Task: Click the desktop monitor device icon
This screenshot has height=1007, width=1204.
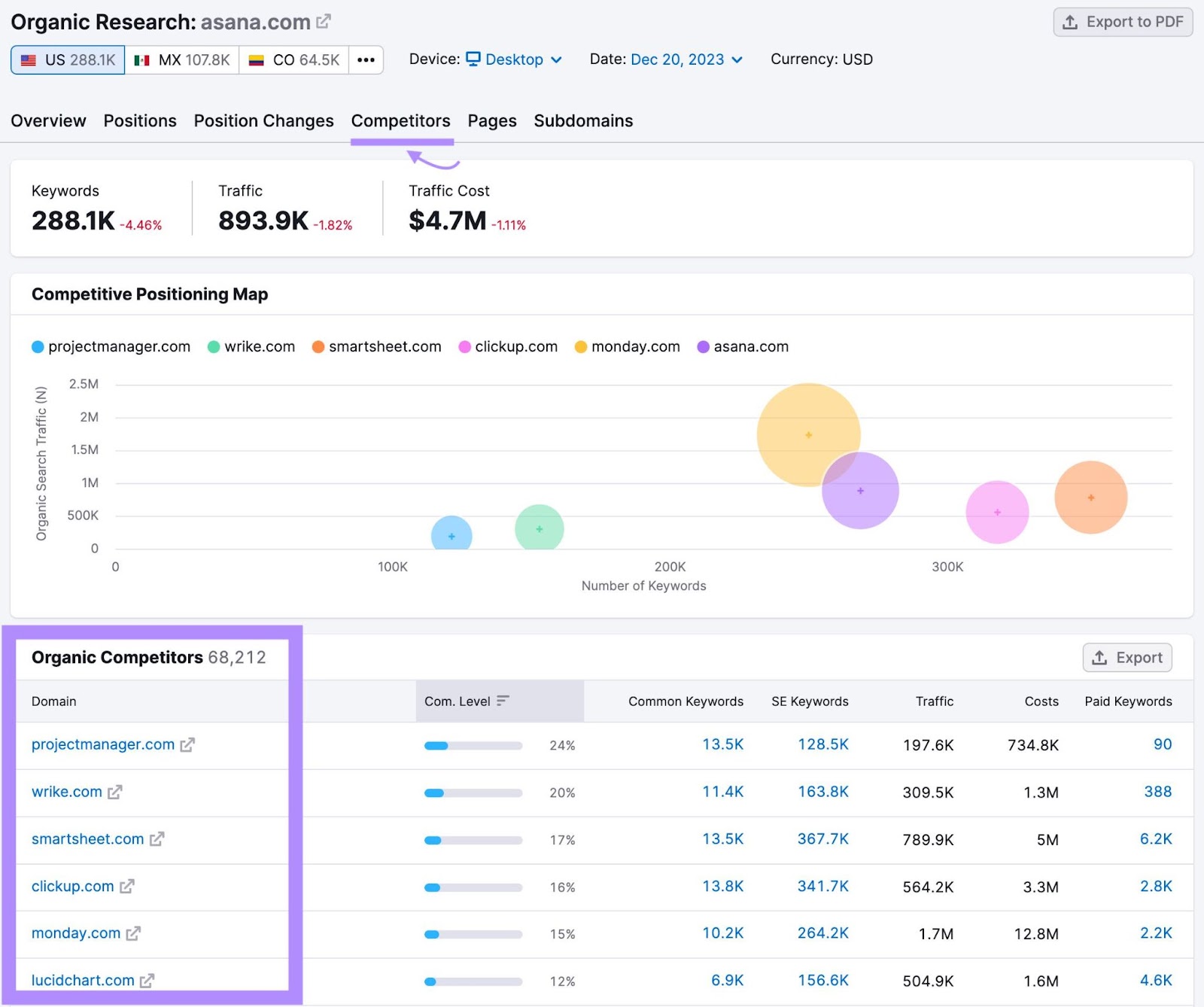Action: click(473, 59)
